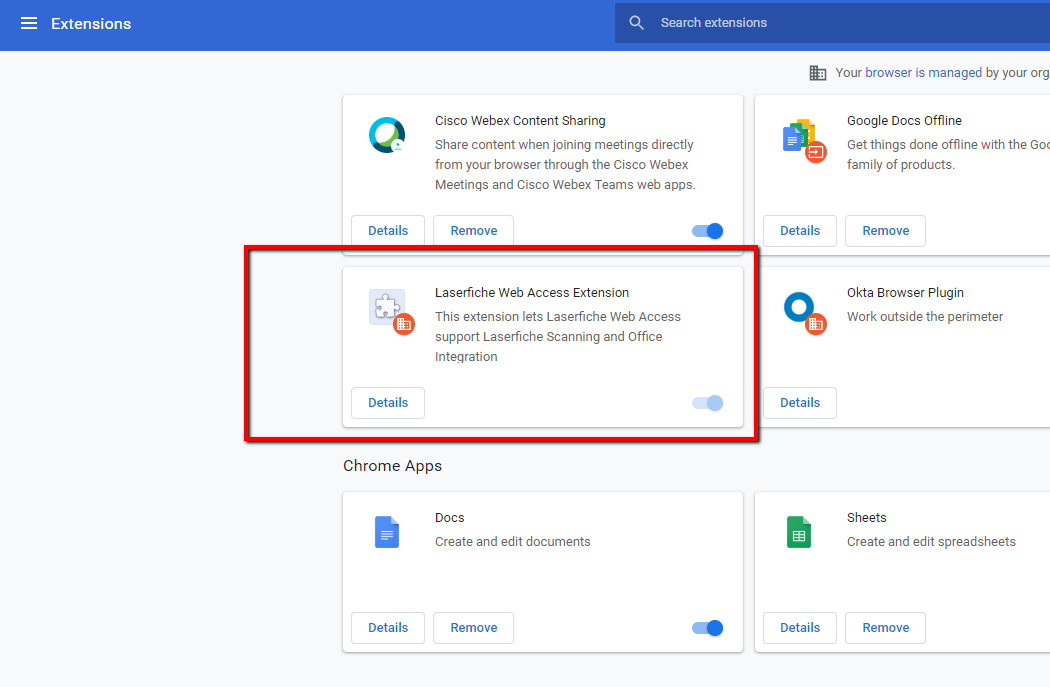The height and width of the screenshot is (687, 1050).
Task: Click the Google Docs Offline icon
Action: point(804,141)
